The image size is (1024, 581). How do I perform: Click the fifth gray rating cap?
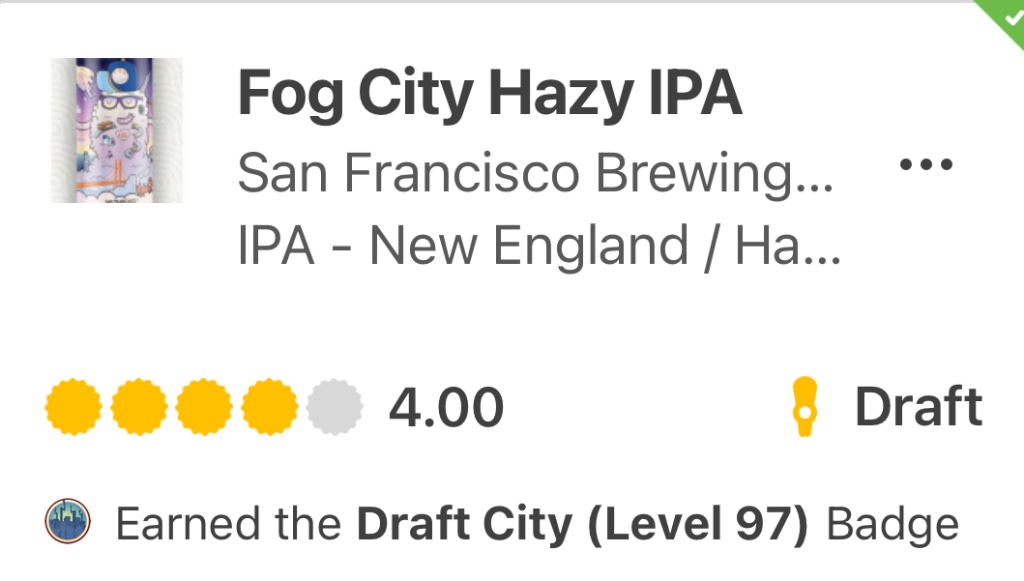(x=334, y=408)
